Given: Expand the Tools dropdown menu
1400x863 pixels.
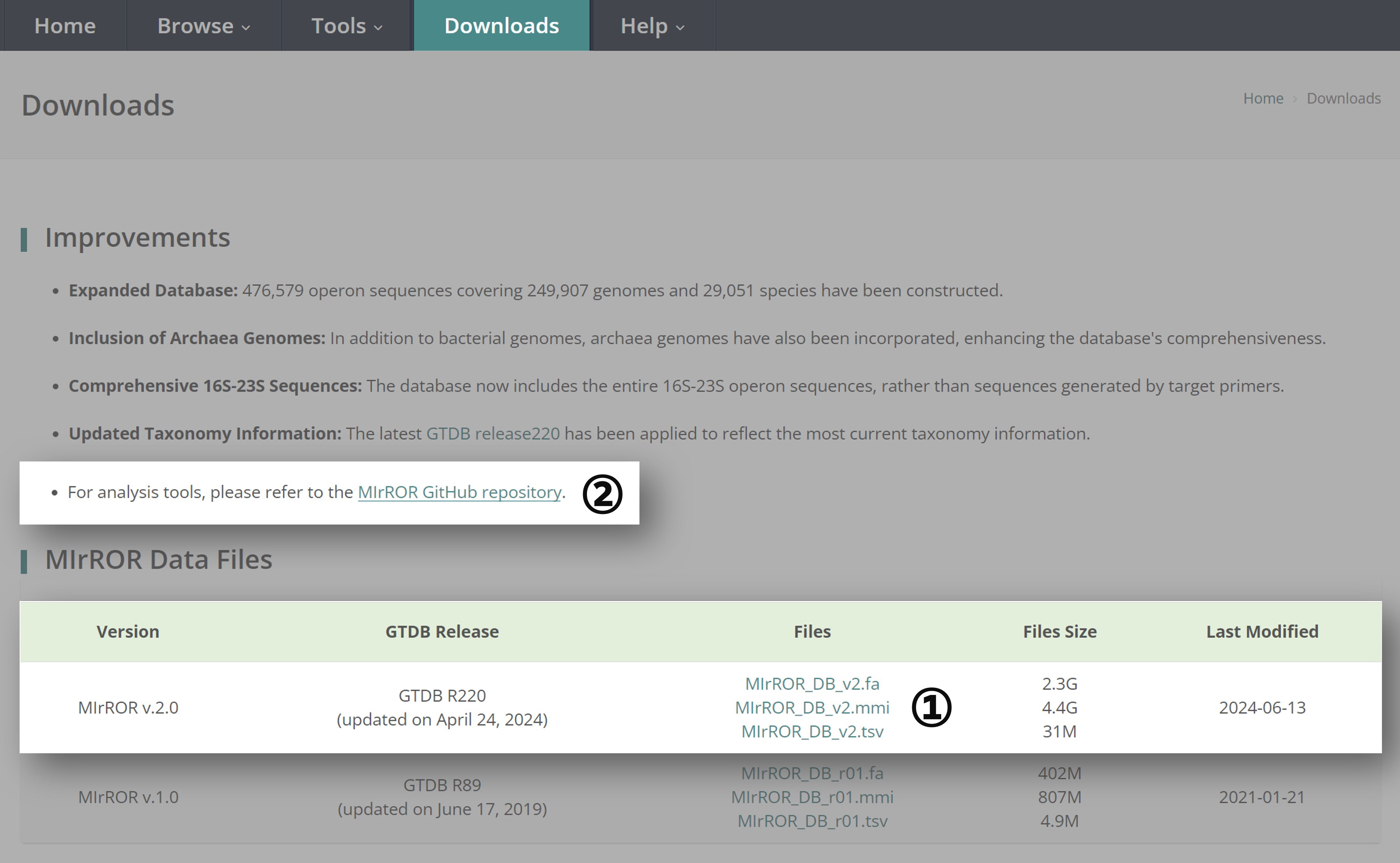Looking at the screenshot, I should coord(346,26).
